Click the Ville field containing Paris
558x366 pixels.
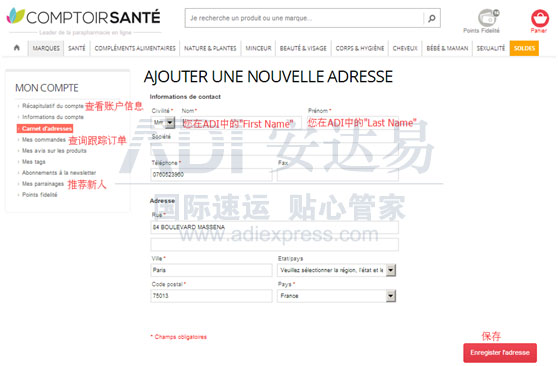pos(211,270)
